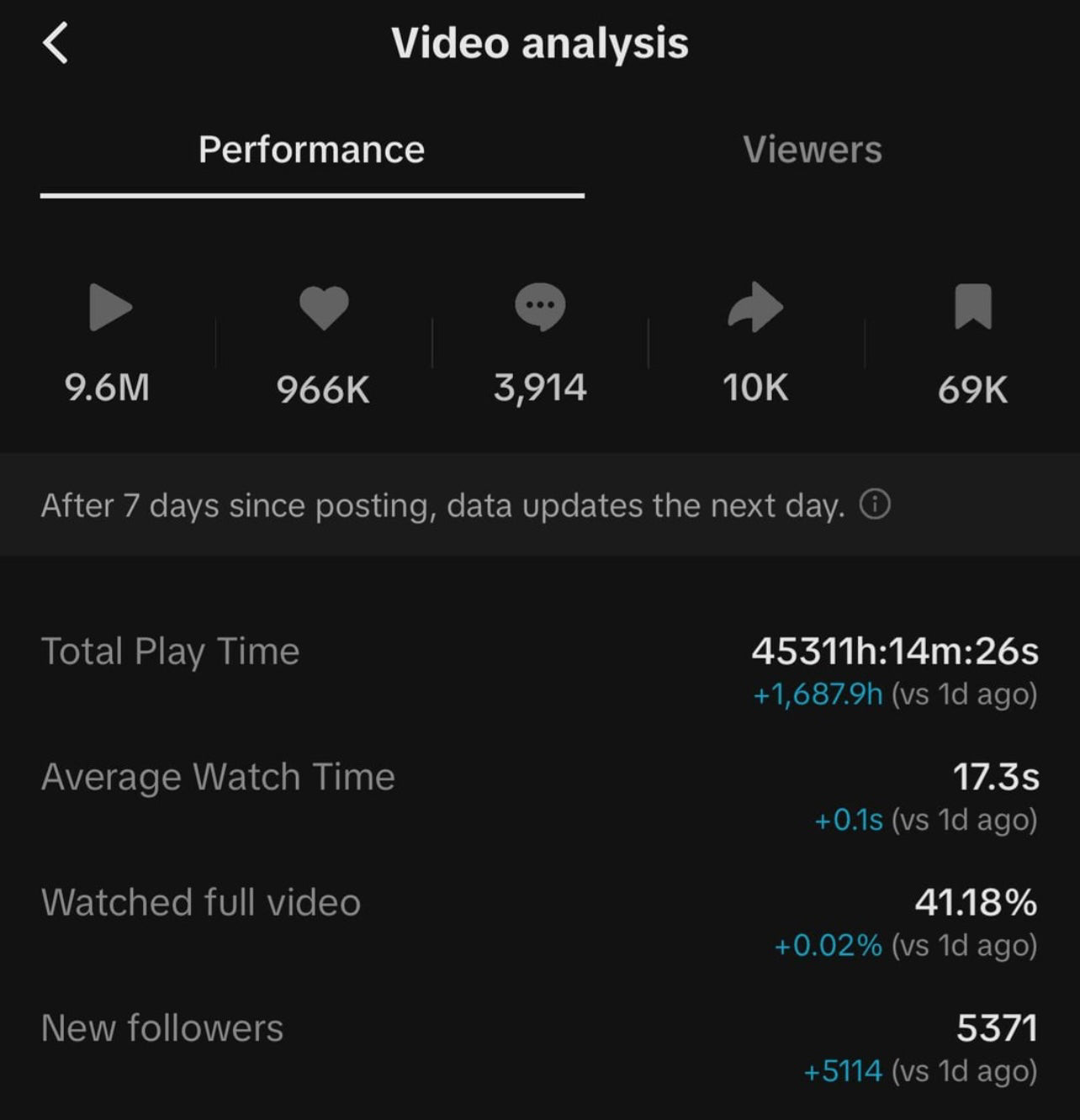Click the 966K likes count
The image size is (1080, 1120).
tap(323, 389)
